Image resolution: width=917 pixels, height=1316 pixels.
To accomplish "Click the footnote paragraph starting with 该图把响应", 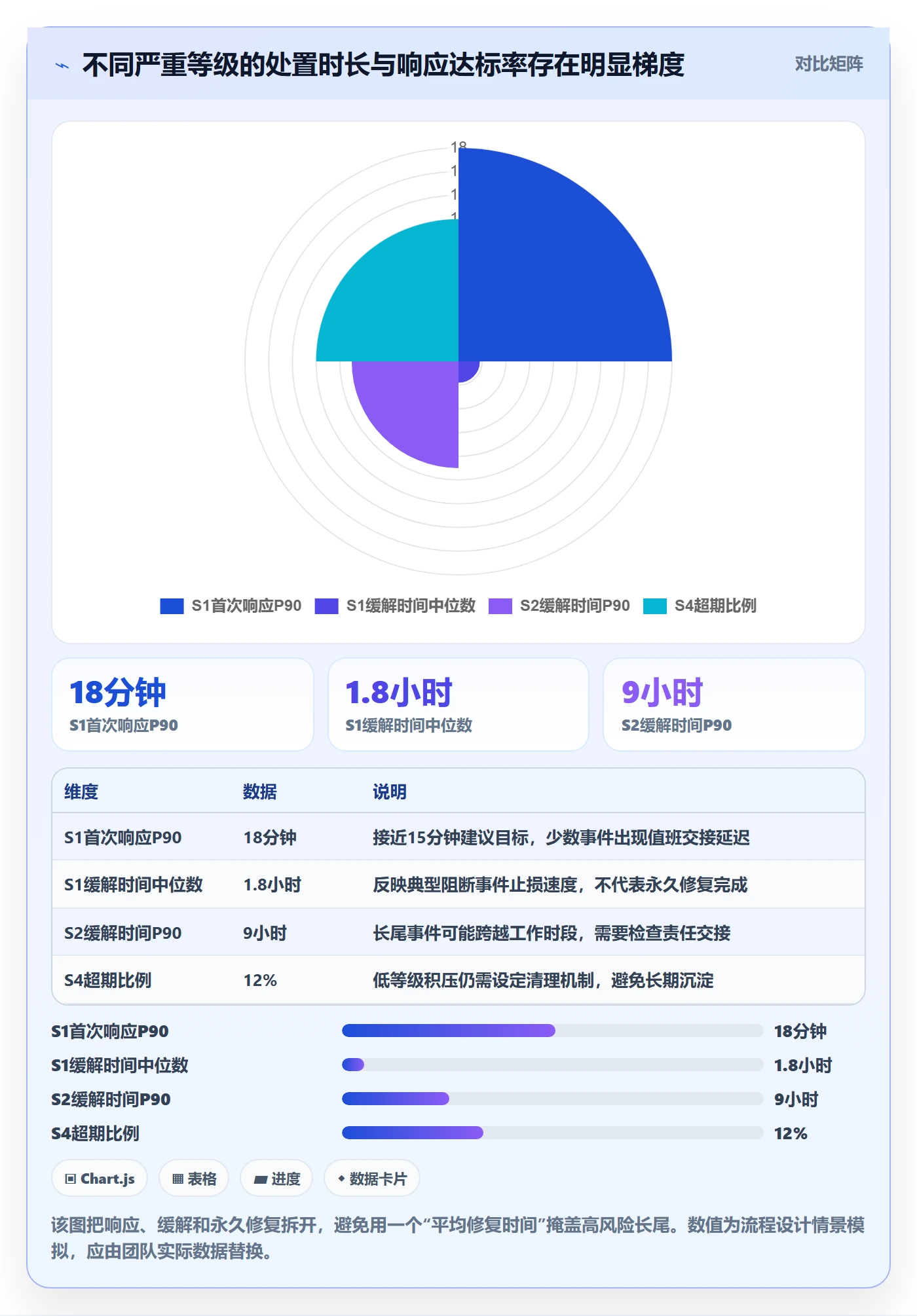I will 458,1237.
